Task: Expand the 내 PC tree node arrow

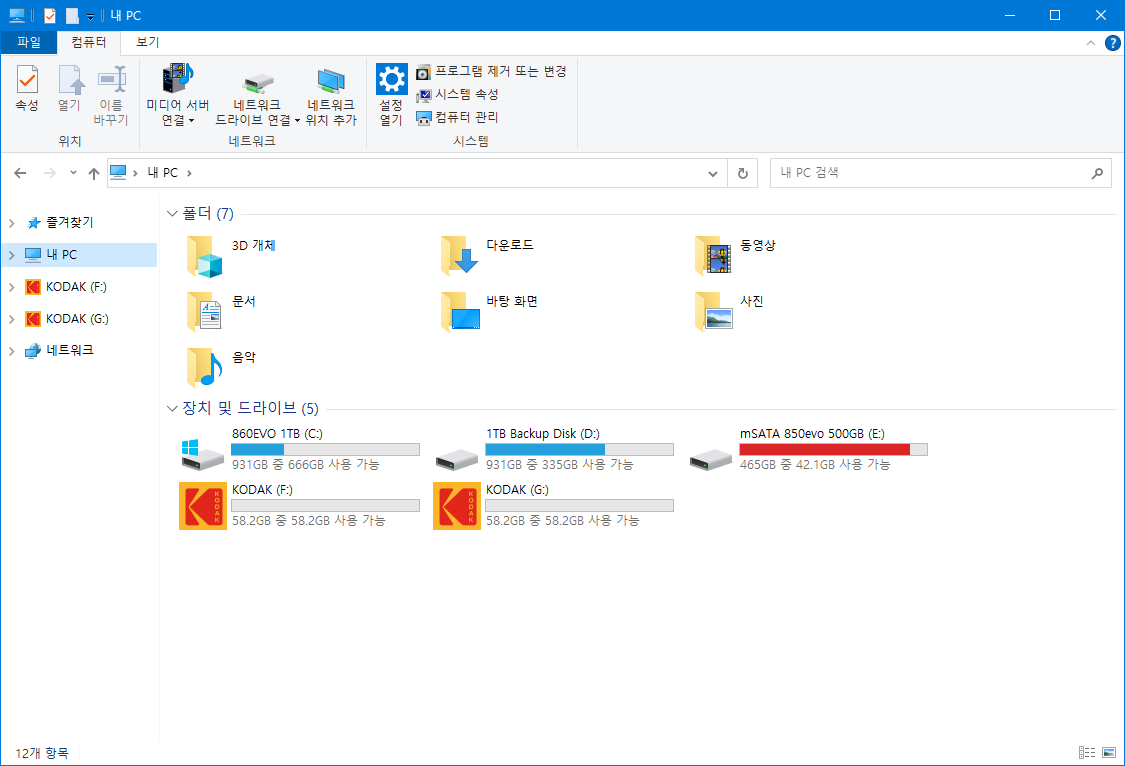Action: coord(11,255)
